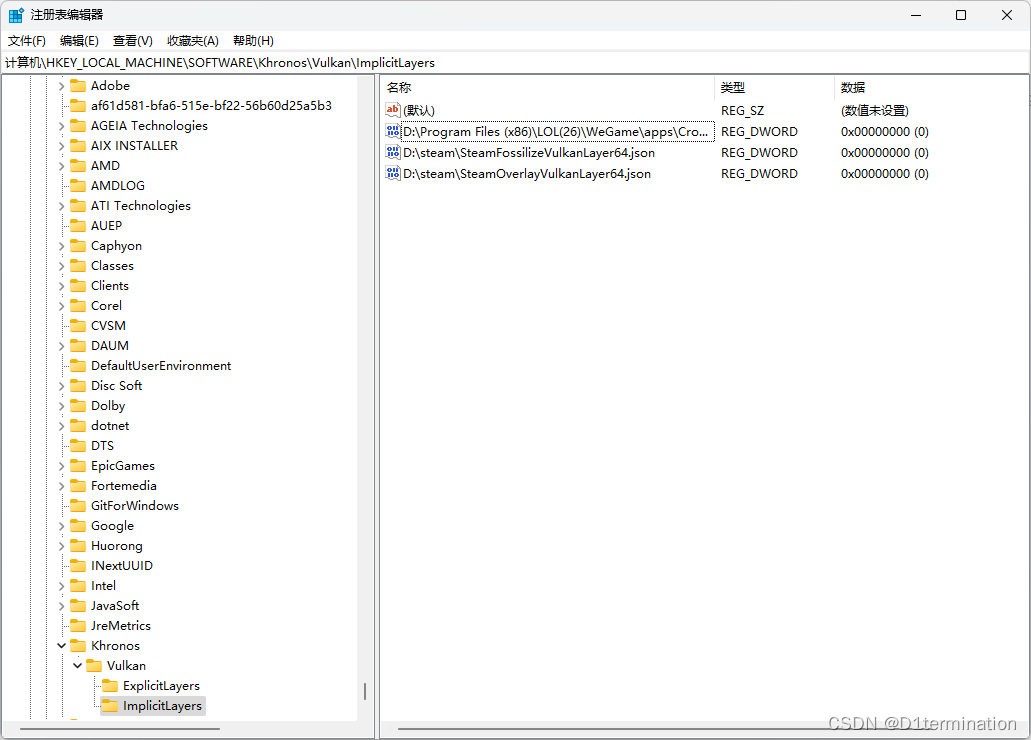
Task: Select the (默认) value name
Action: pos(419,111)
